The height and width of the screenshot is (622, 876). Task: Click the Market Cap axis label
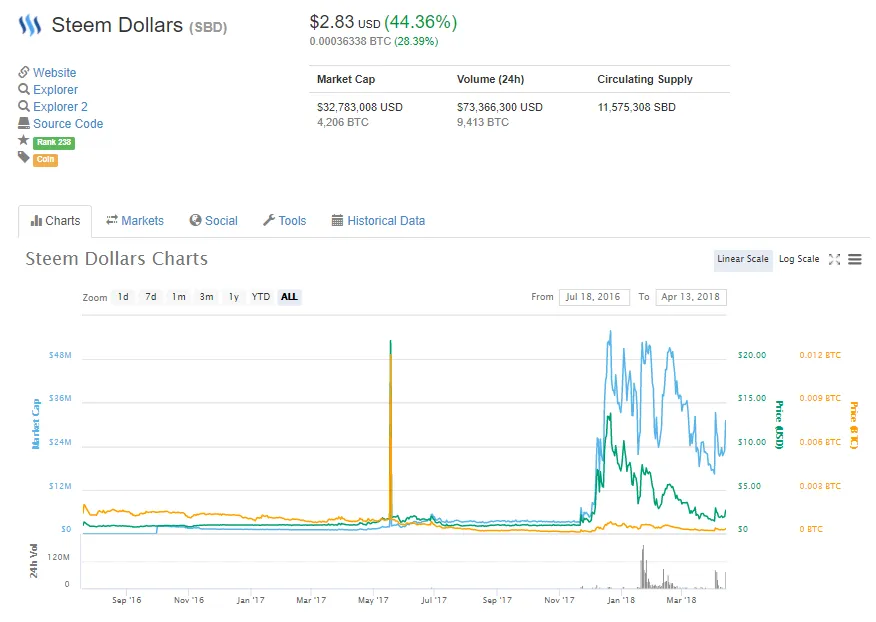point(36,424)
